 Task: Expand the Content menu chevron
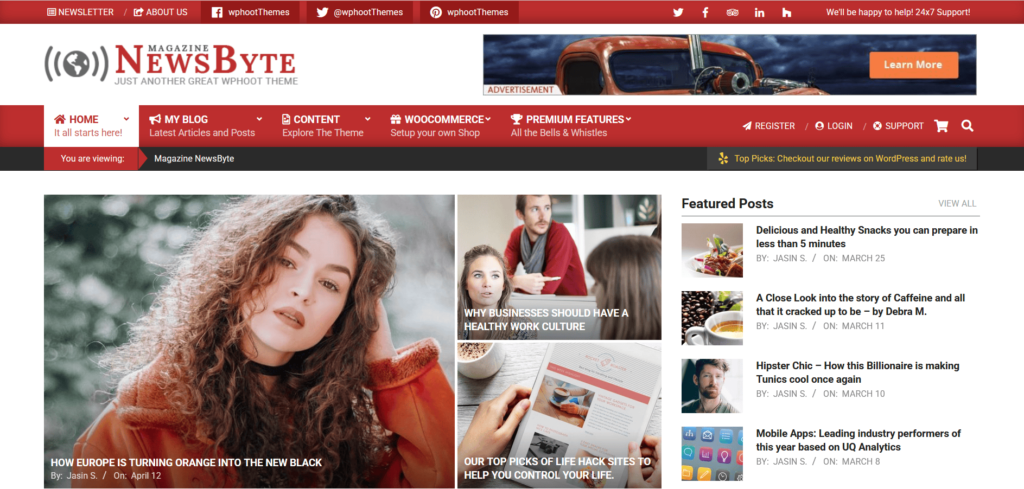pyautogui.click(x=368, y=119)
